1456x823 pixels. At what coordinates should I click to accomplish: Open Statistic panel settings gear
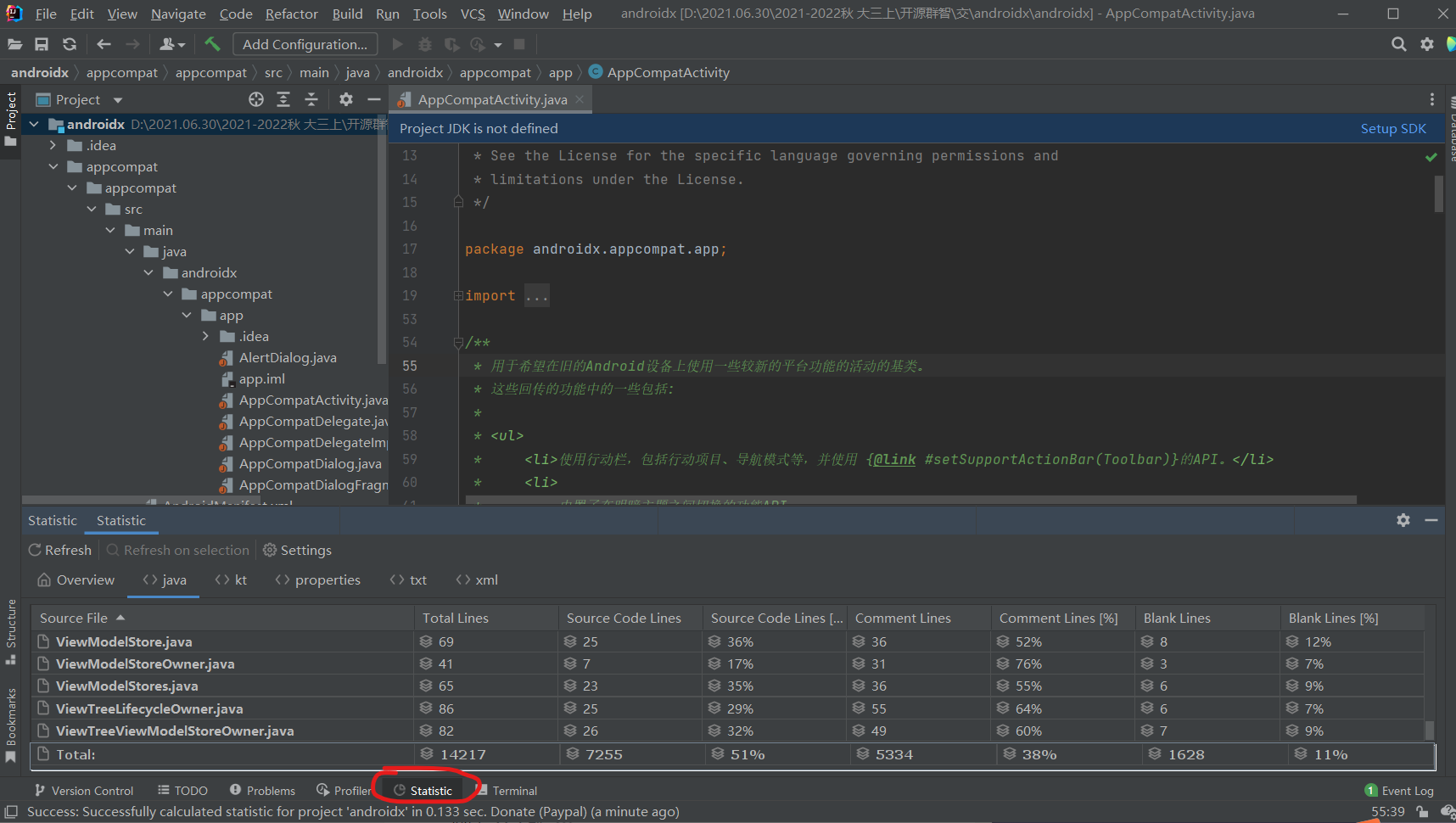(x=1403, y=520)
